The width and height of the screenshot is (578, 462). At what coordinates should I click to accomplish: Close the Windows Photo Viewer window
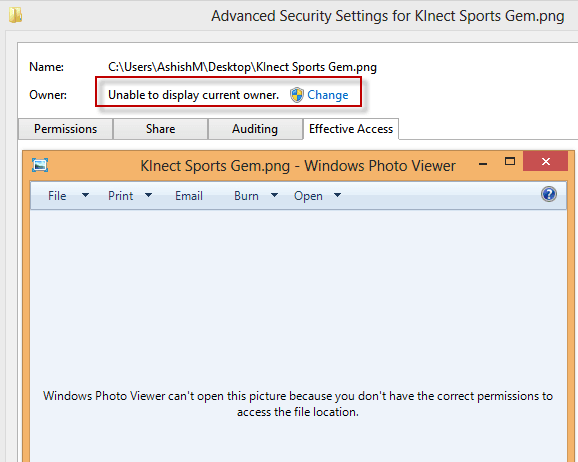(546, 161)
